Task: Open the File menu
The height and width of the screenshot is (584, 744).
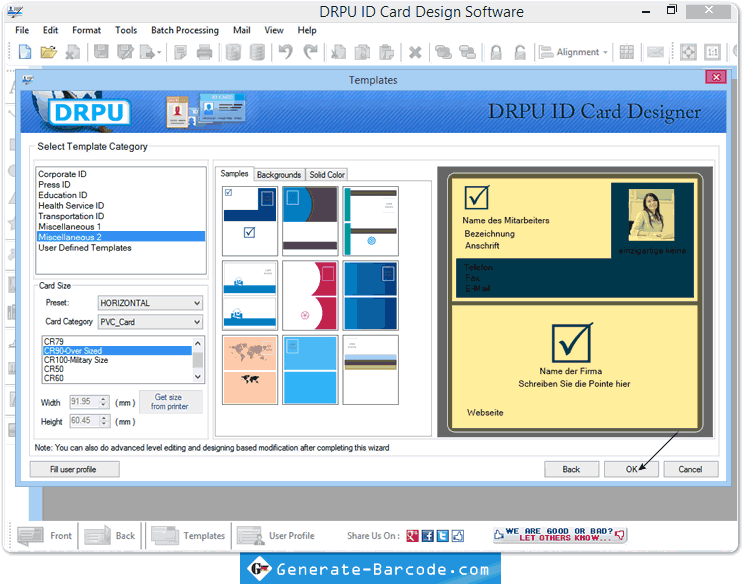Action: tap(22, 30)
